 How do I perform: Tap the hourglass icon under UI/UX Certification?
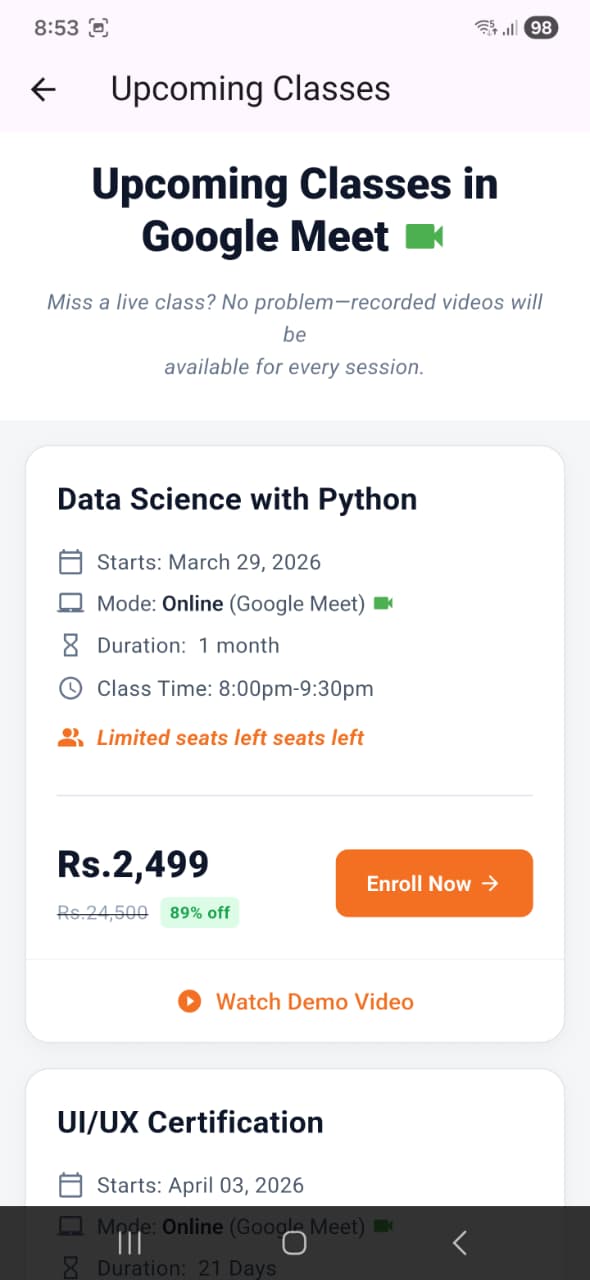[x=70, y=1266]
